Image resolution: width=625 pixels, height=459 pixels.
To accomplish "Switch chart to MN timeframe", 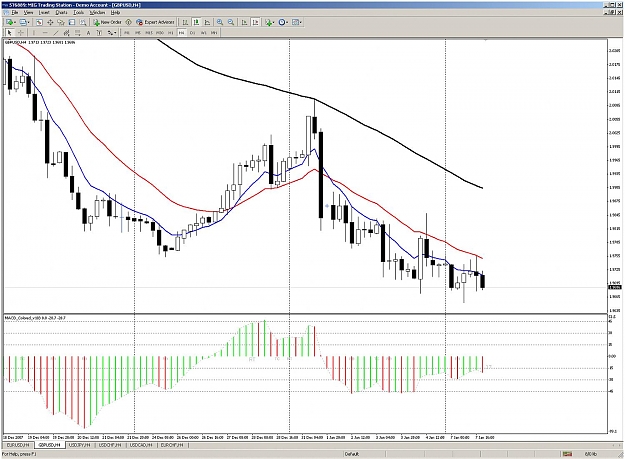I will coord(214,33).
